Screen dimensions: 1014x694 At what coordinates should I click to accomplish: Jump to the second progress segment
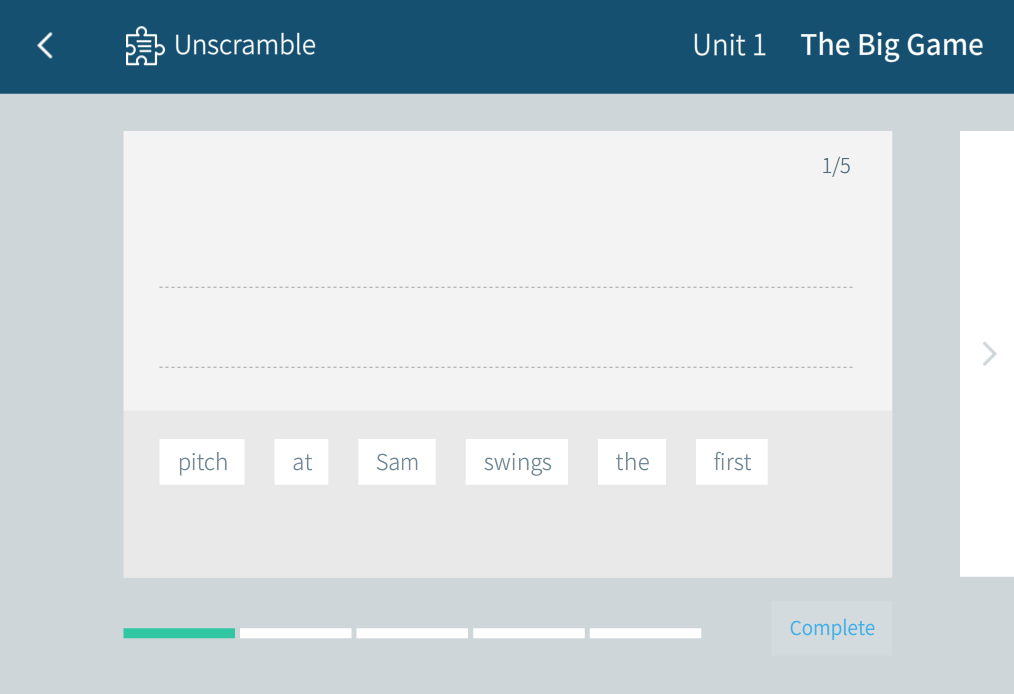pos(296,633)
